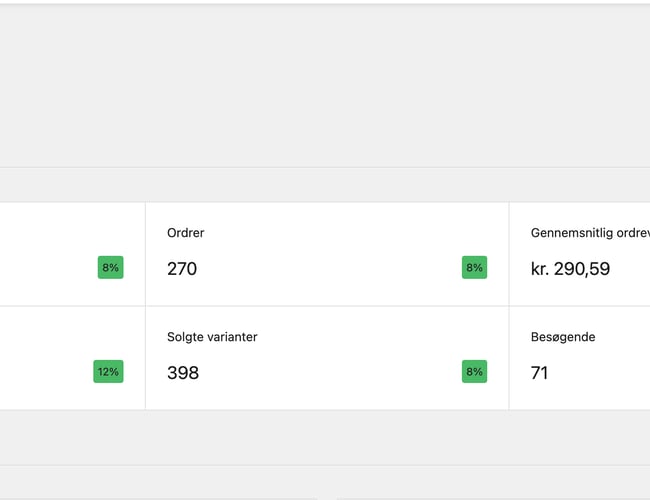
Task: Click the 12% green percentage badge
Action: (x=108, y=372)
